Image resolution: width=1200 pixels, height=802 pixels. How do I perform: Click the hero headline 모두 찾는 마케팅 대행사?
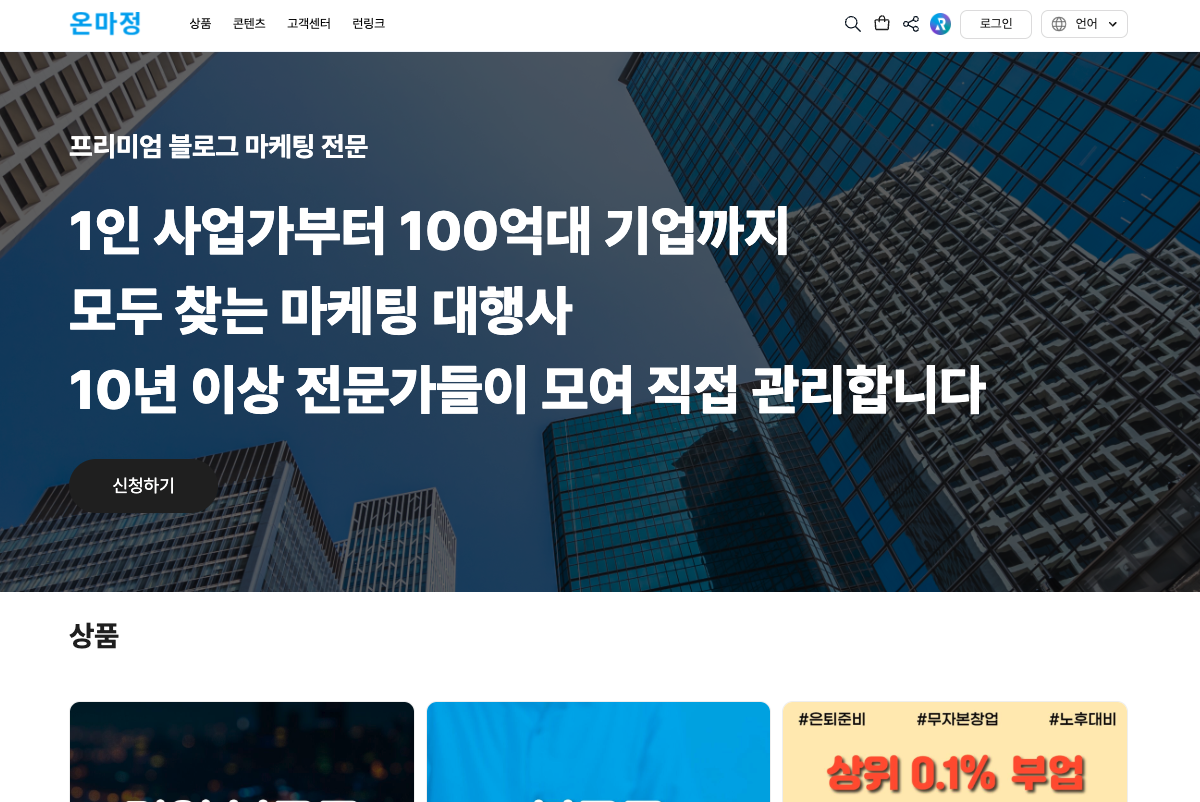click(320, 311)
